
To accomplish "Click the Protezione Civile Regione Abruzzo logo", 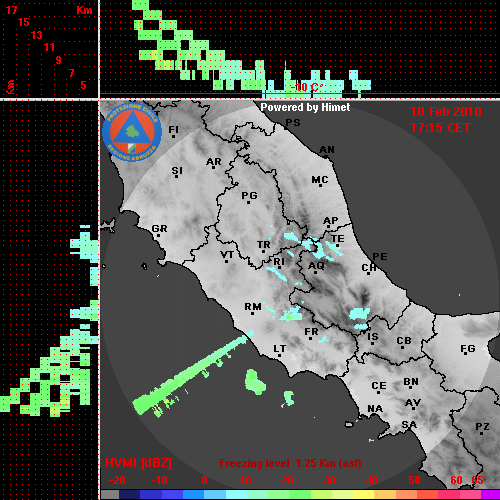I will tap(132, 132).
